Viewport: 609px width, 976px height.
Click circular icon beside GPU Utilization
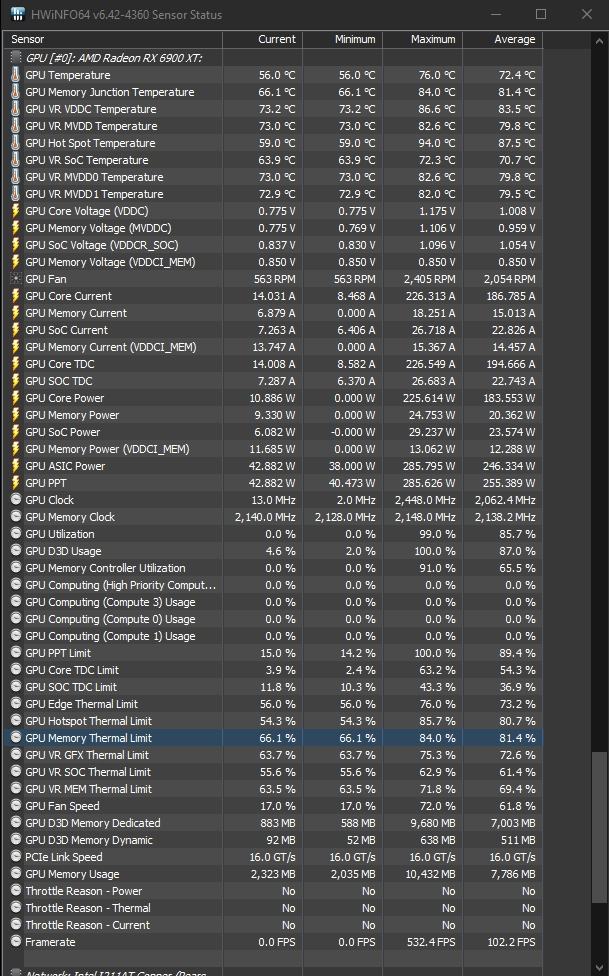pos(16,533)
